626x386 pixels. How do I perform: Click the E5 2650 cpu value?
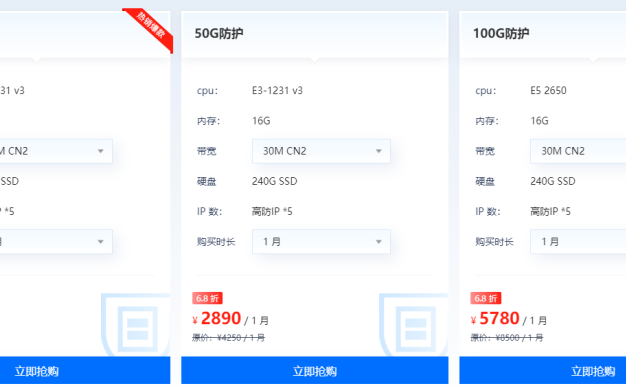[548, 91]
